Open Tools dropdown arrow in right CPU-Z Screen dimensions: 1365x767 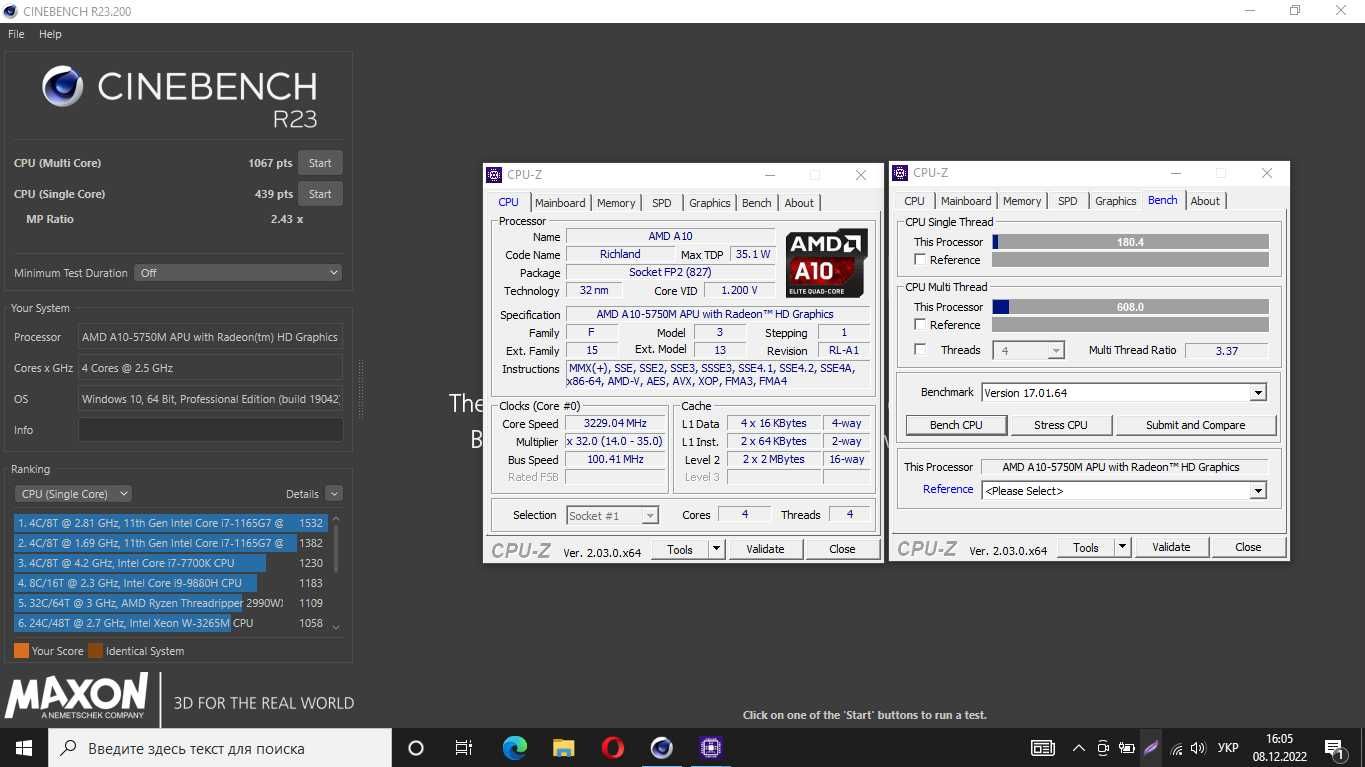[1122, 547]
